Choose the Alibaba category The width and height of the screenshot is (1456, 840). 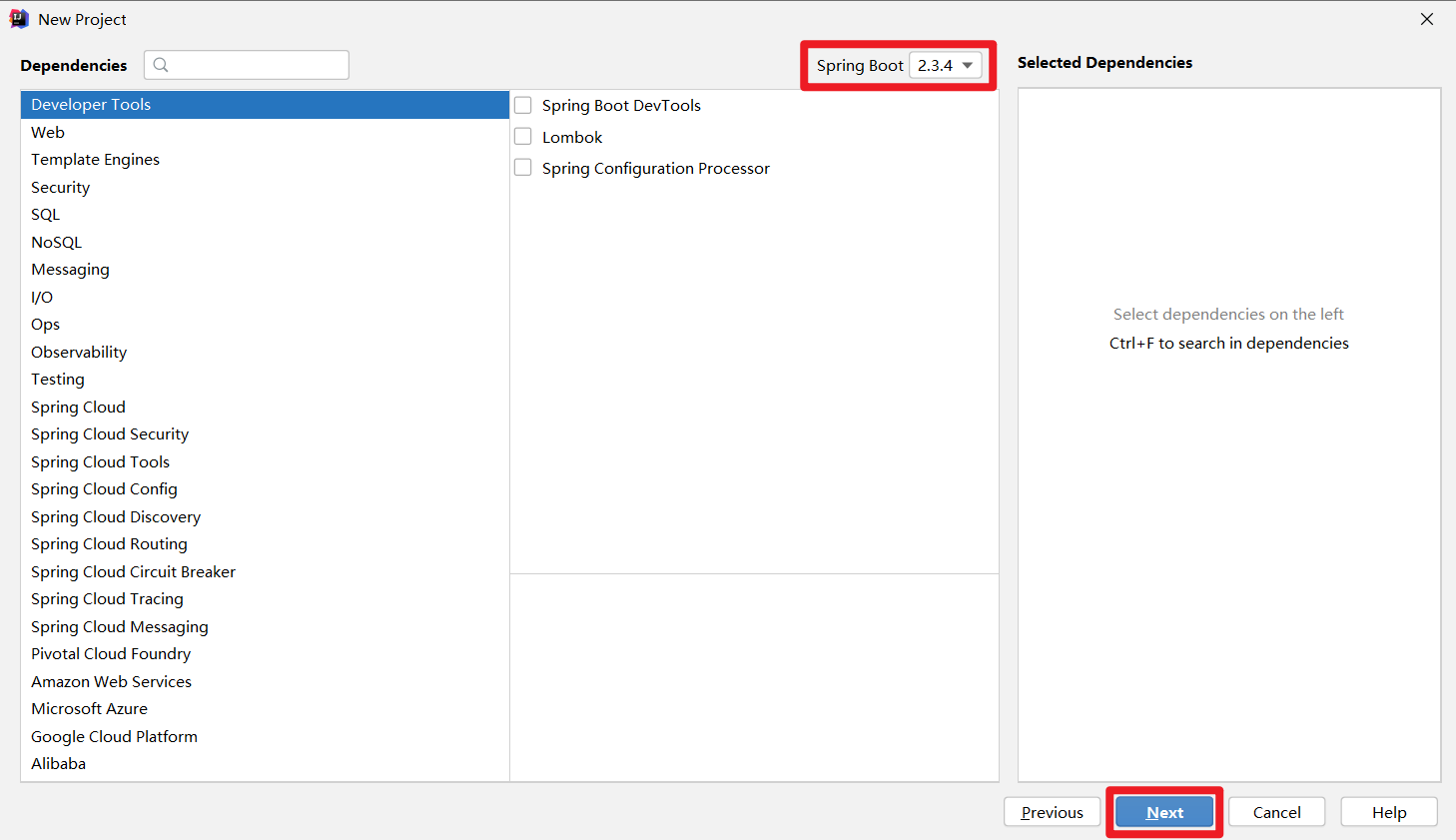[265, 764]
